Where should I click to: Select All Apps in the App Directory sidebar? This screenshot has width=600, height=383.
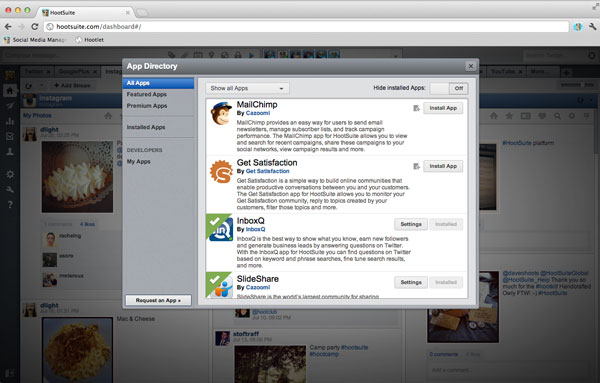[158, 83]
